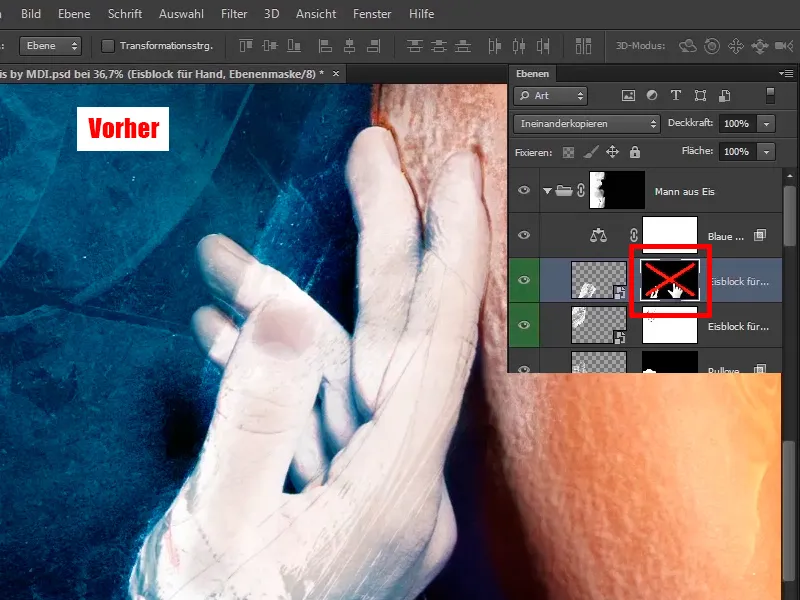Open the auto-select Ebene dropdown

51,46
